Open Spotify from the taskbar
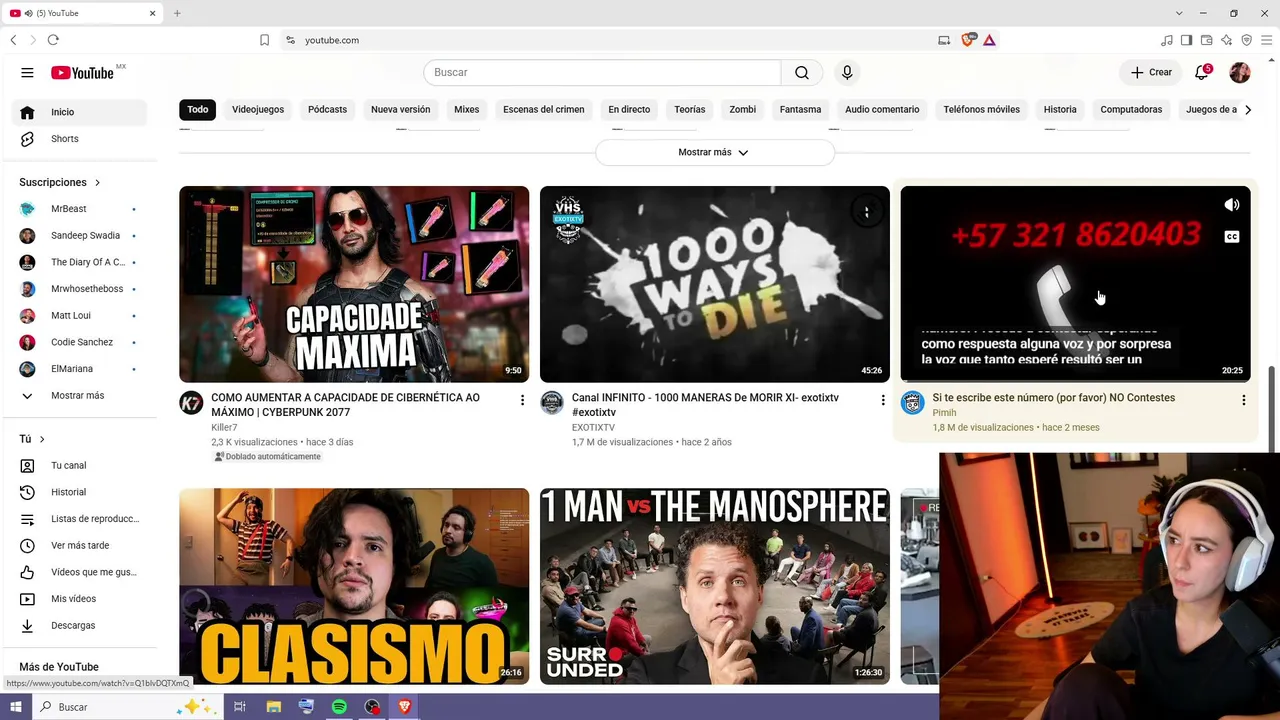 tap(339, 707)
